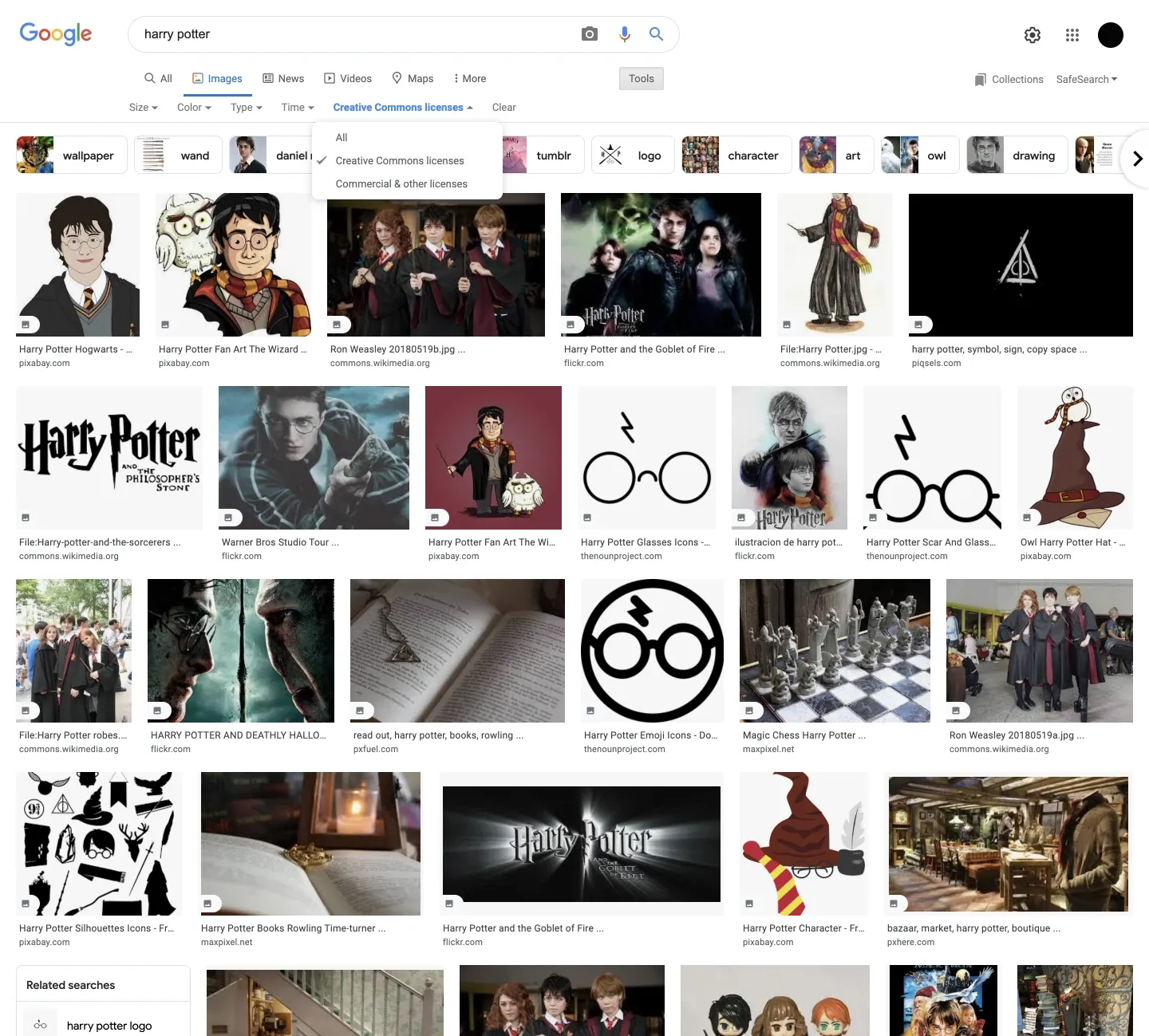Open the settings gear
Viewport: 1149px width, 1036px height.
[1033, 34]
